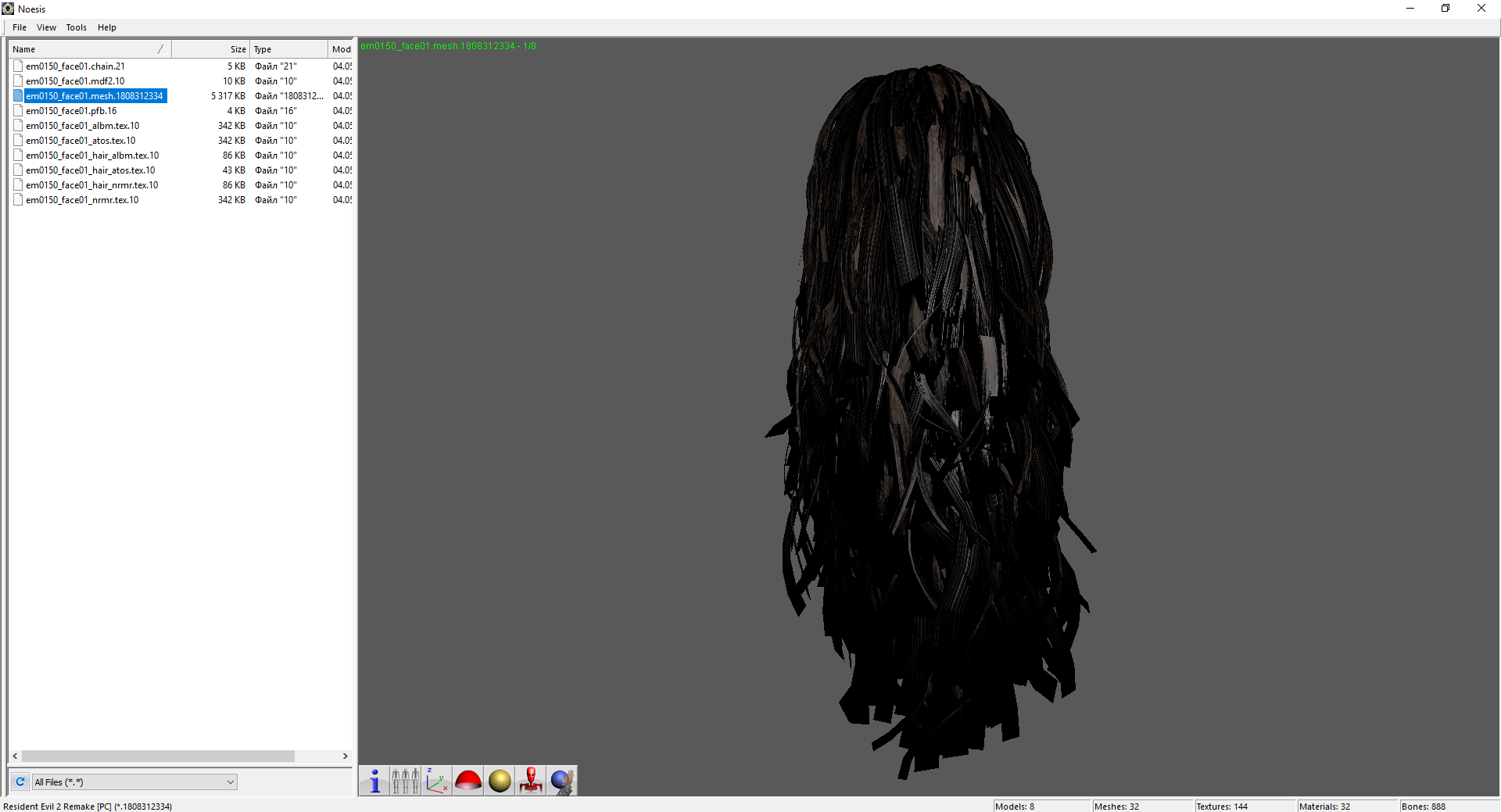Viewport: 1501px width, 812px height.
Task: Open the Help menu
Action: [107, 27]
